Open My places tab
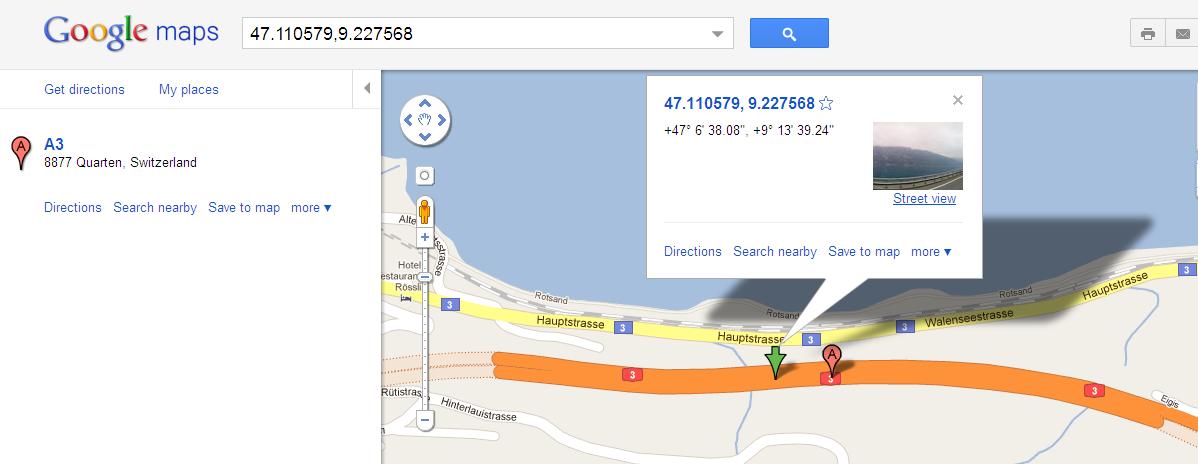This screenshot has height=467, width=1198. [189, 89]
